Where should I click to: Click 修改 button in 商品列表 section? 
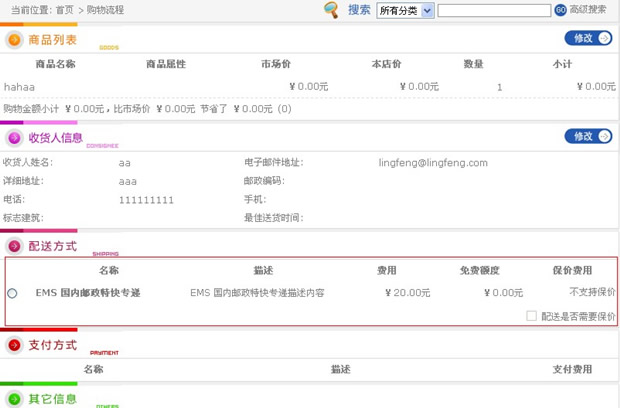point(588,38)
